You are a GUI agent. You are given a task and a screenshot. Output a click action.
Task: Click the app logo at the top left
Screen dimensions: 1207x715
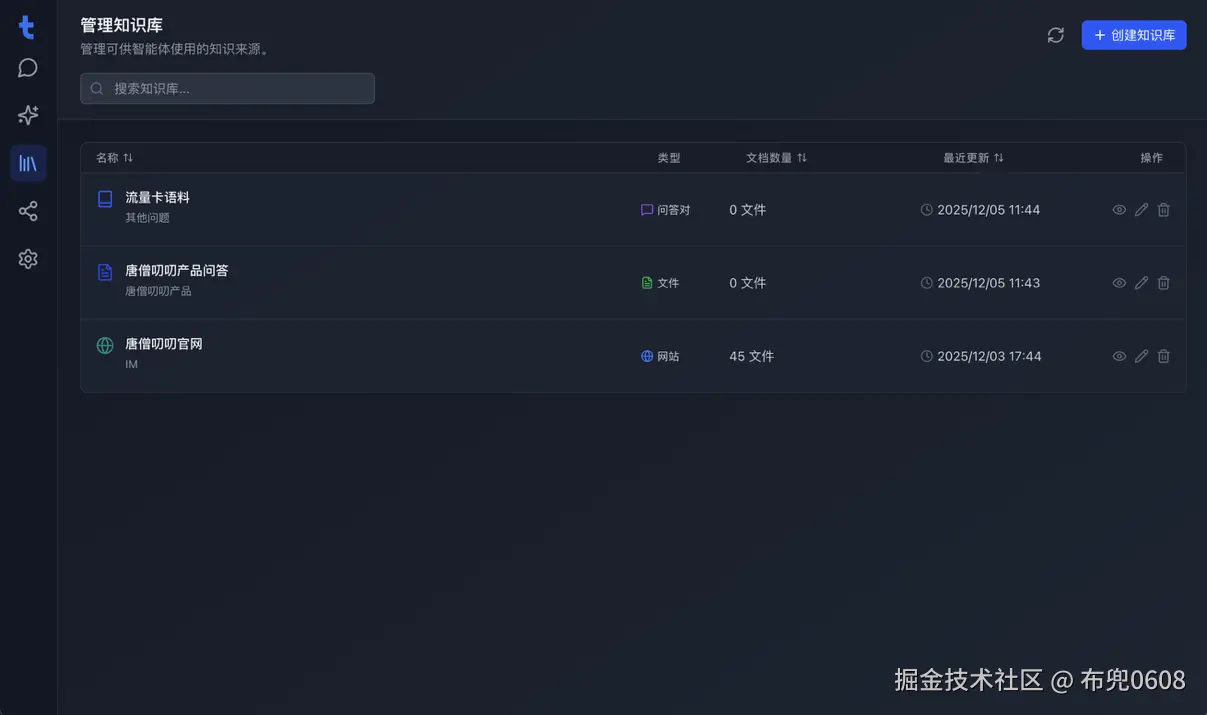click(x=26, y=27)
